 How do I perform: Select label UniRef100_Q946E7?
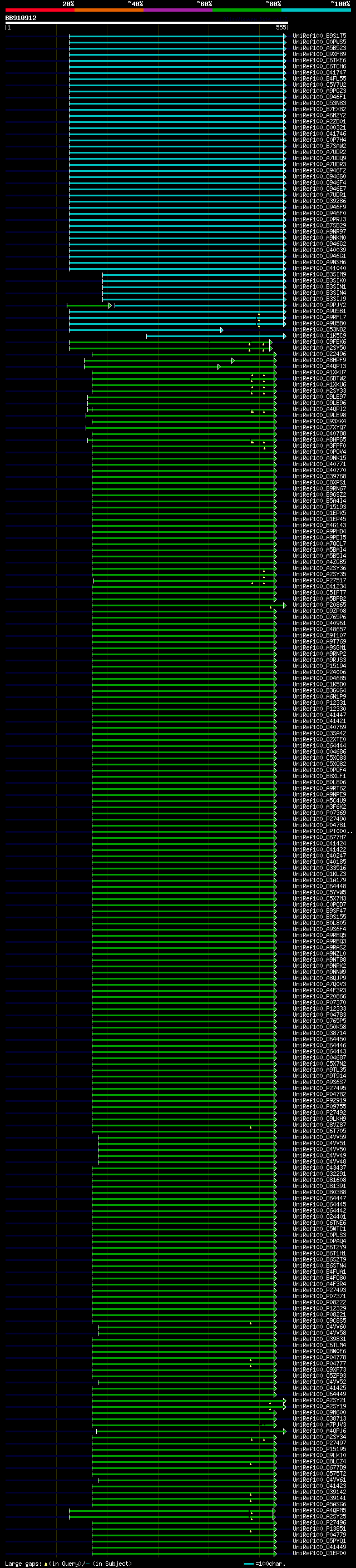(319, 189)
